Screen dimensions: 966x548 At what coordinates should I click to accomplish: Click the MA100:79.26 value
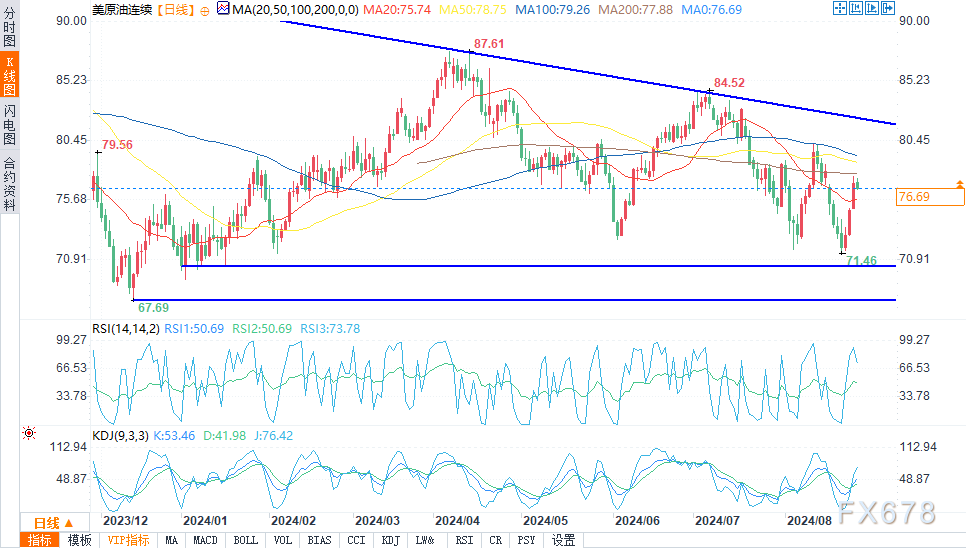click(x=553, y=10)
